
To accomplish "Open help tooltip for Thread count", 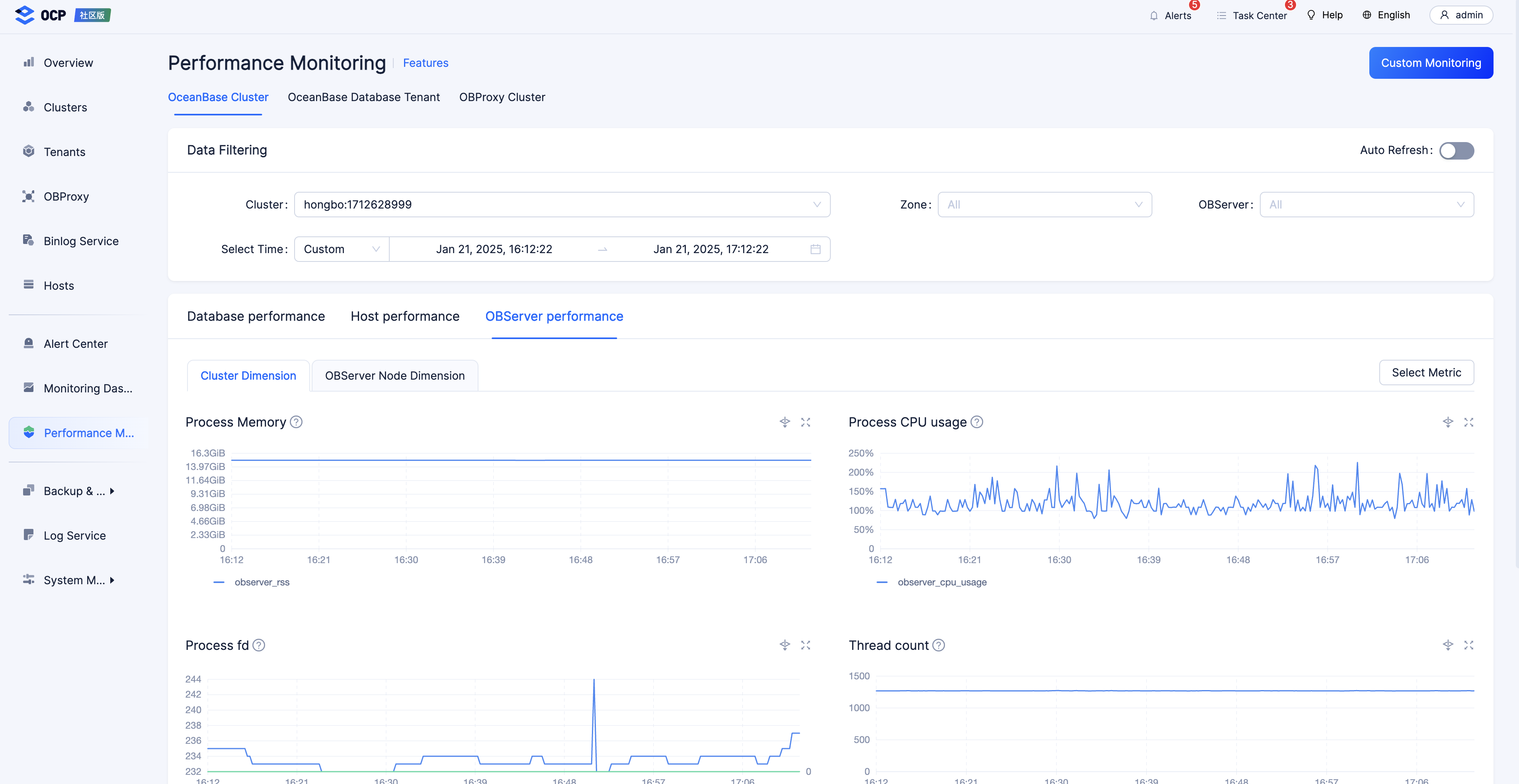I will pyautogui.click(x=939, y=645).
